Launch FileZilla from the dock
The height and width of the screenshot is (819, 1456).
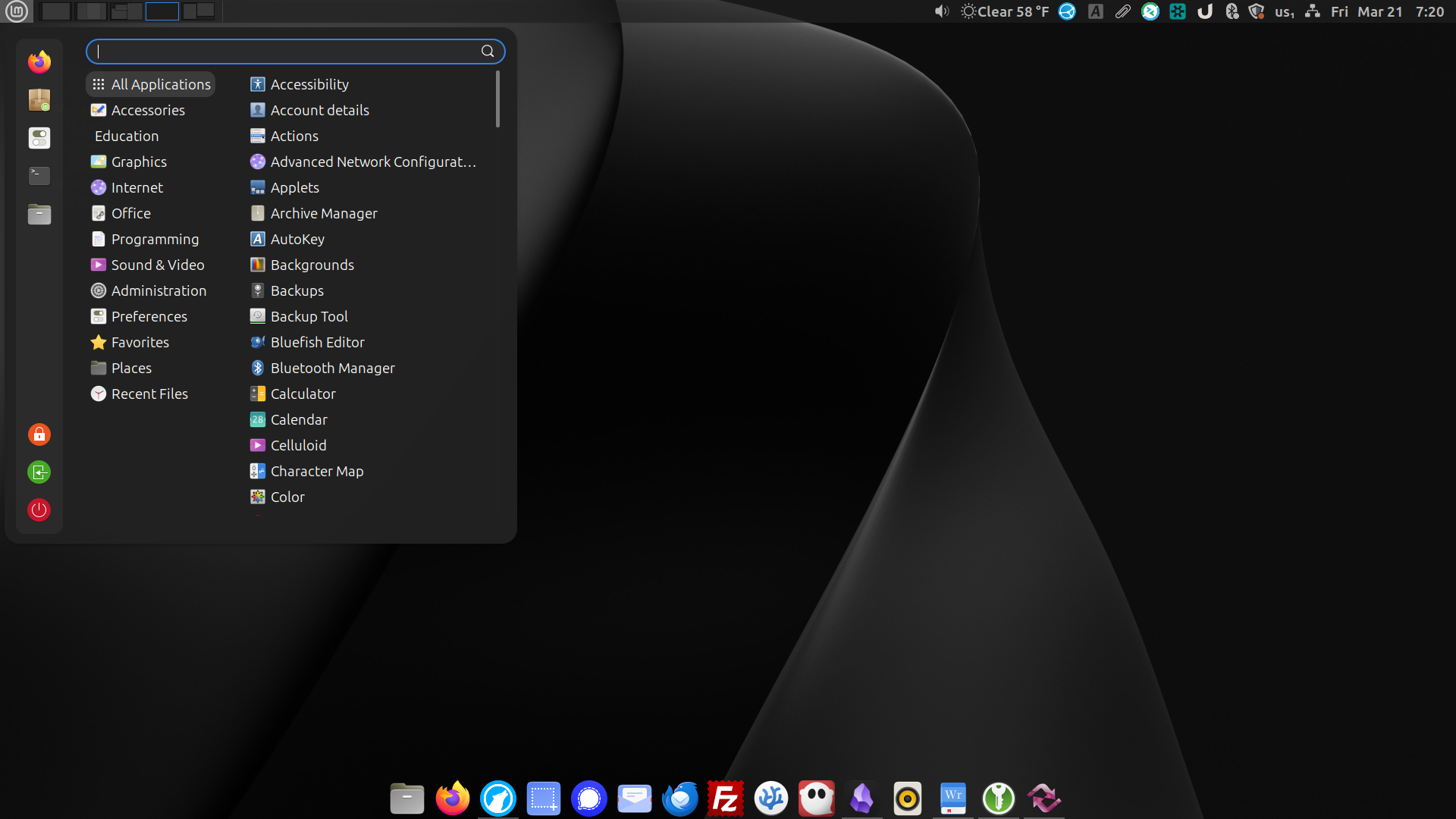726,799
